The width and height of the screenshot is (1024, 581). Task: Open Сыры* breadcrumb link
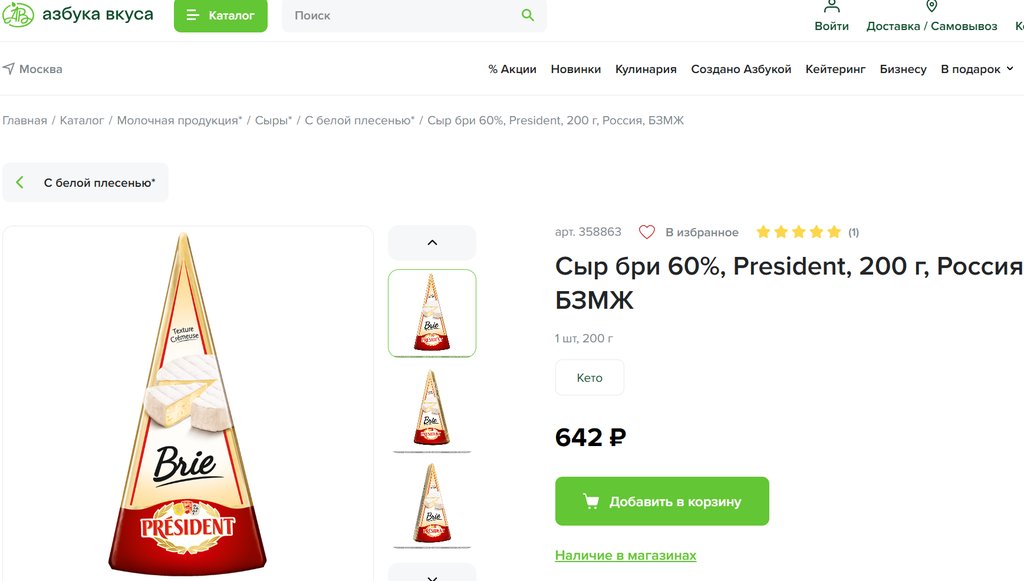[273, 120]
